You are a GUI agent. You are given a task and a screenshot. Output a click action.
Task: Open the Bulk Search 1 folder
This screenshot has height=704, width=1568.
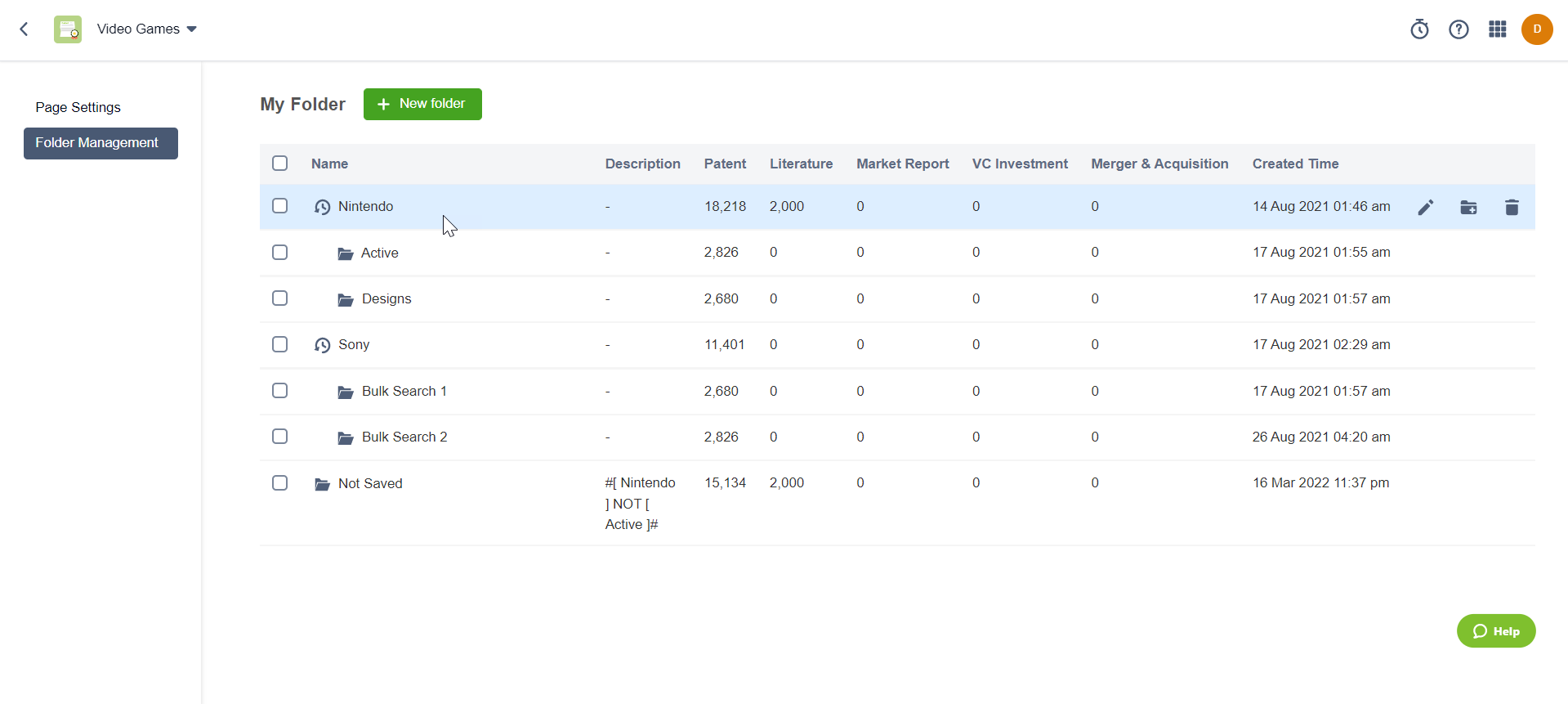(x=404, y=392)
